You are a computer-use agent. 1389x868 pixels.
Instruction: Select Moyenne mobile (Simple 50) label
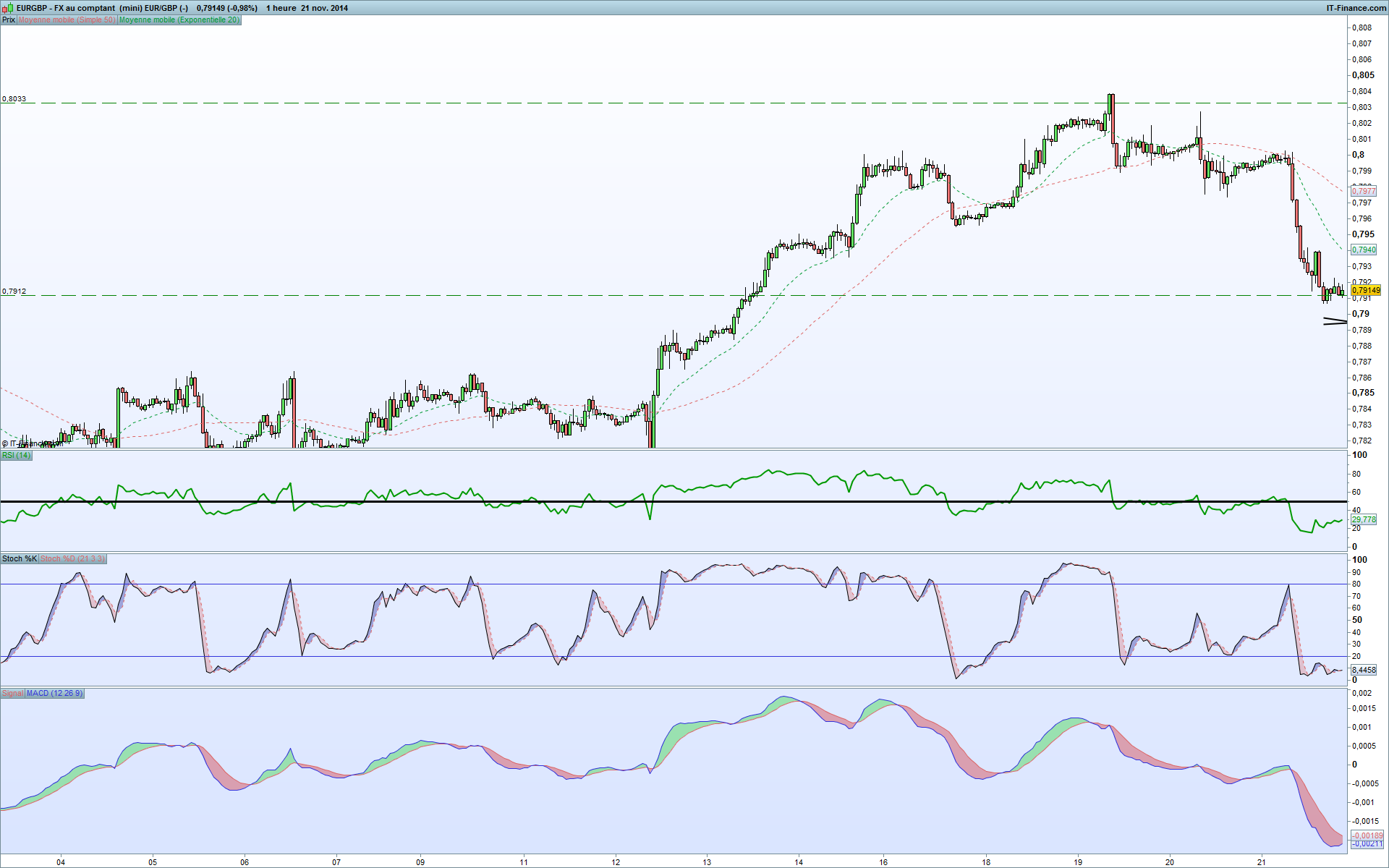click(67, 20)
